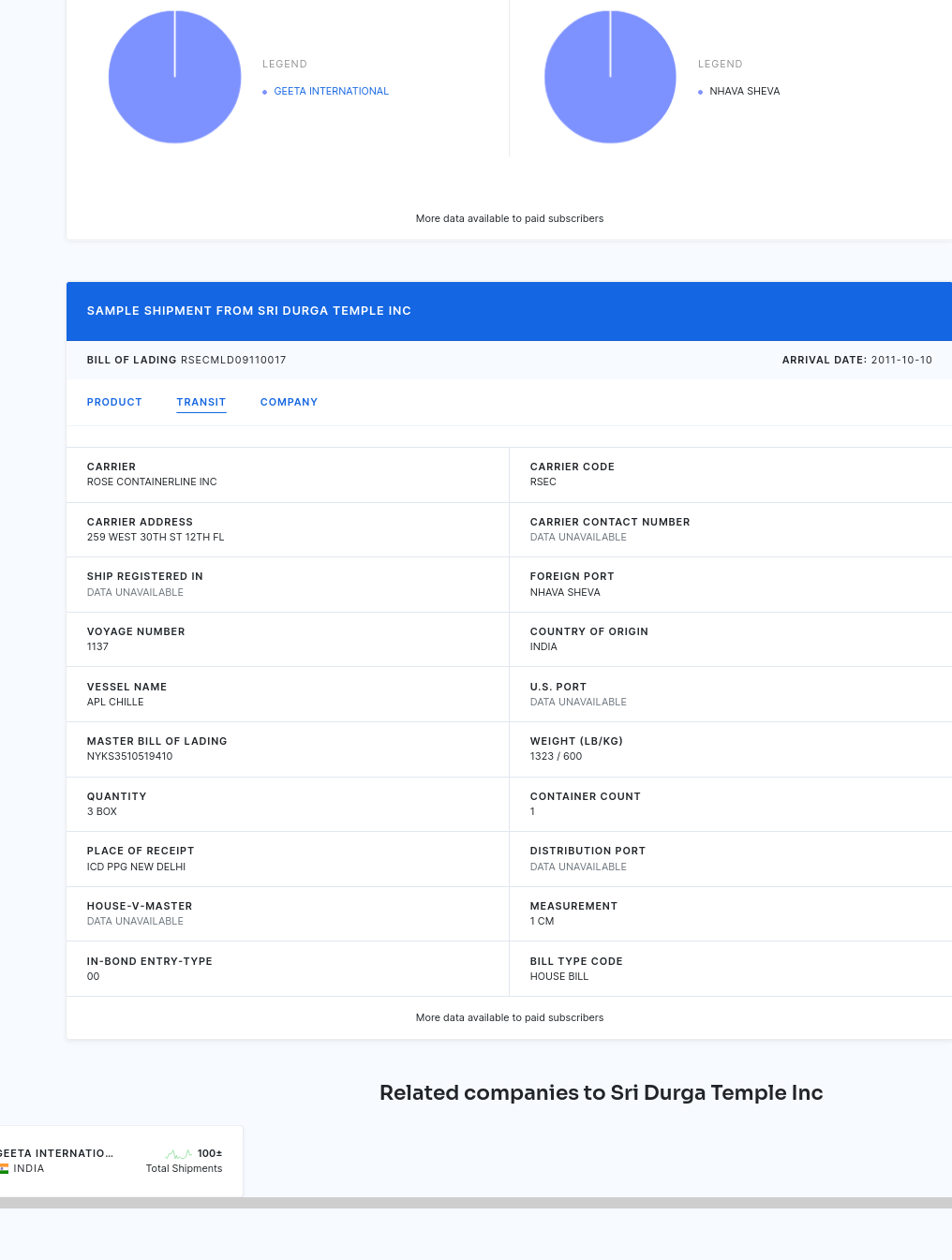
Task: Select carrier address 259 WEST 30TH ST
Action: (x=156, y=537)
